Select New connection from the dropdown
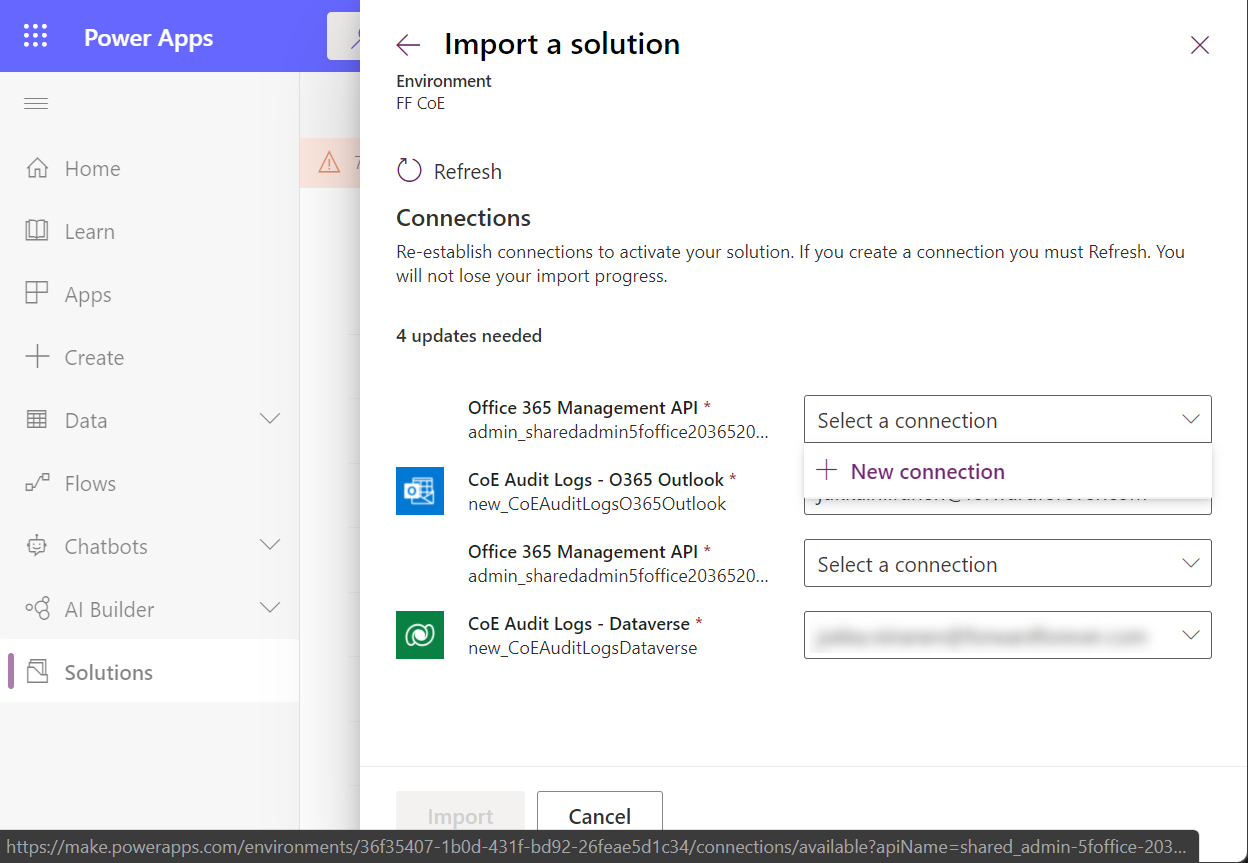The image size is (1248, 863). (x=927, y=471)
